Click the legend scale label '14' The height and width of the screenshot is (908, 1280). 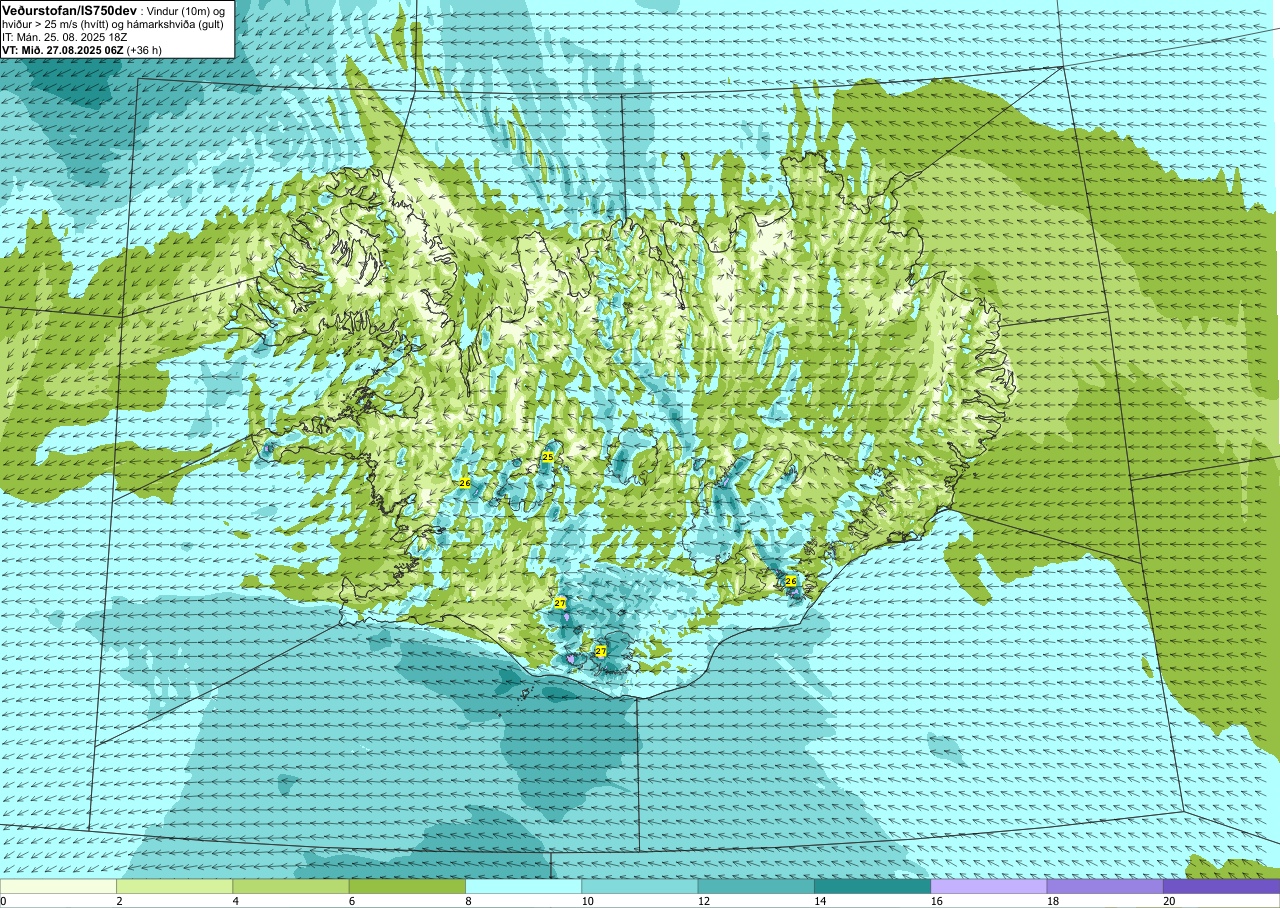[x=820, y=901]
